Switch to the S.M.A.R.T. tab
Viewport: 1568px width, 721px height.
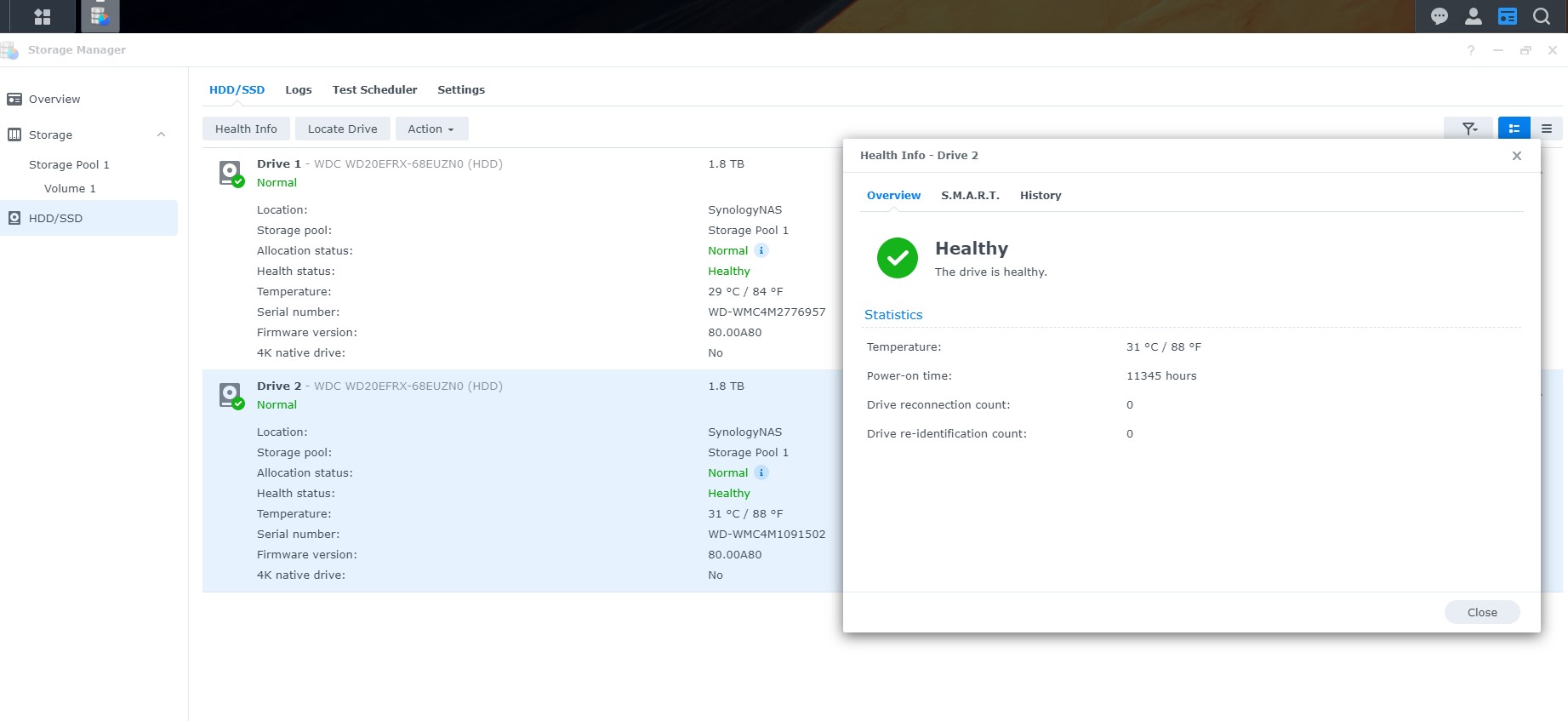click(x=970, y=195)
